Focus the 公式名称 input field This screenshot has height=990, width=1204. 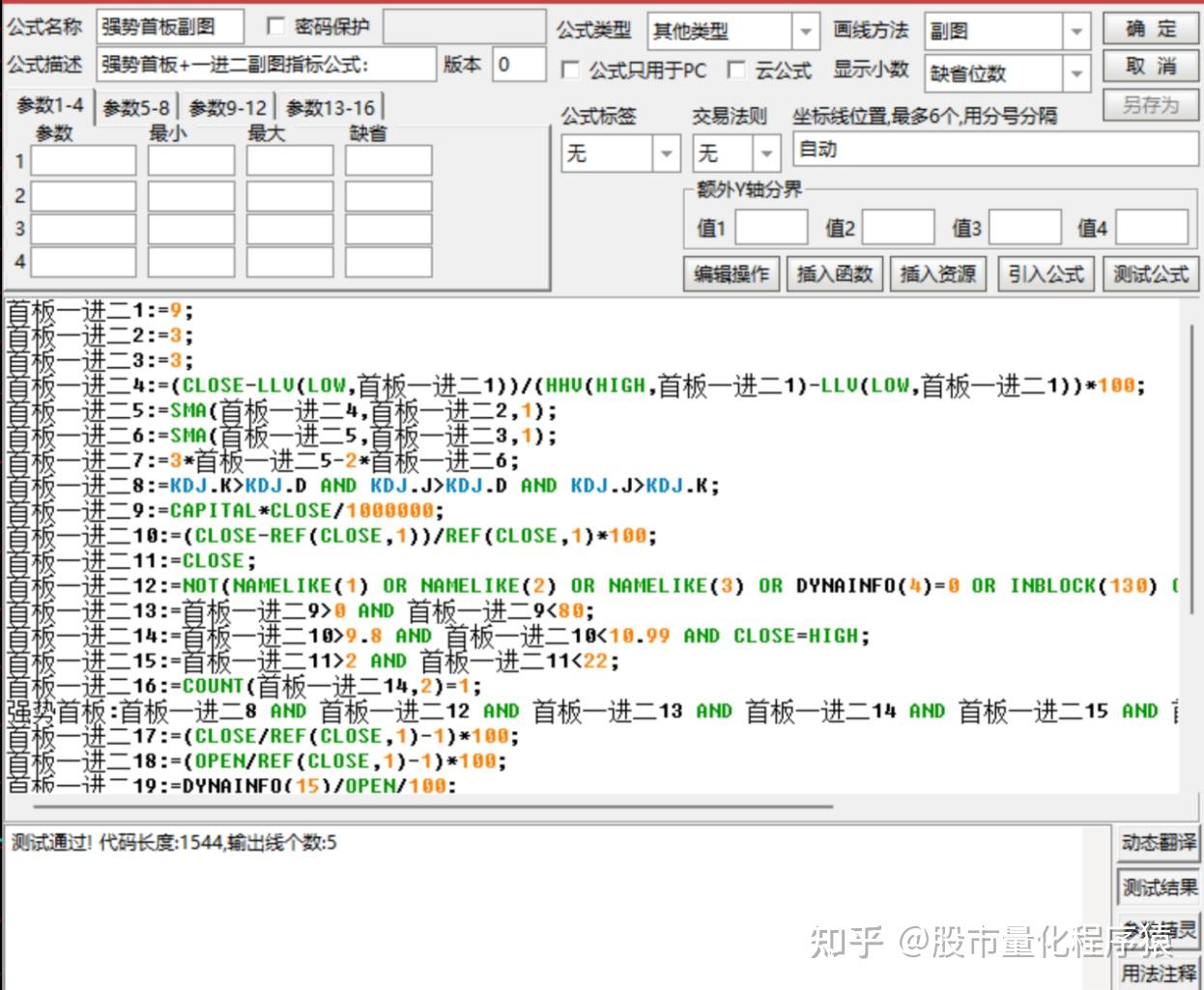tap(169, 27)
